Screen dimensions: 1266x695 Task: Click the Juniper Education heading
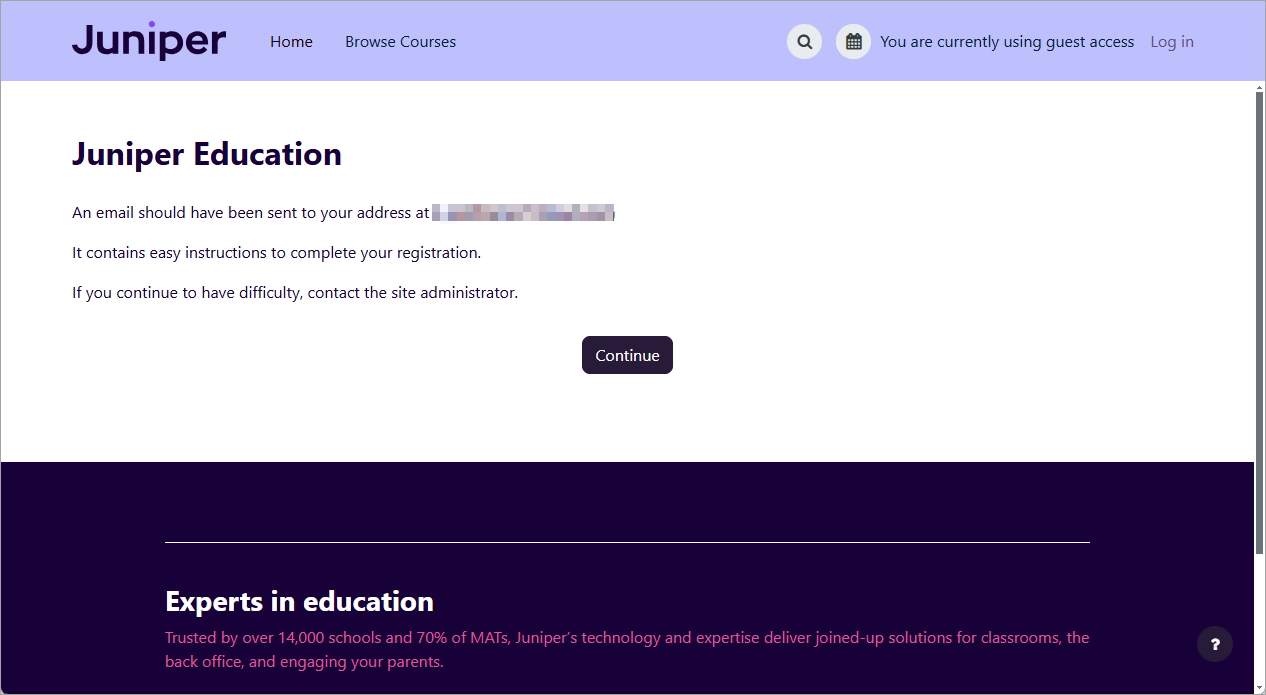coord(207,154)
